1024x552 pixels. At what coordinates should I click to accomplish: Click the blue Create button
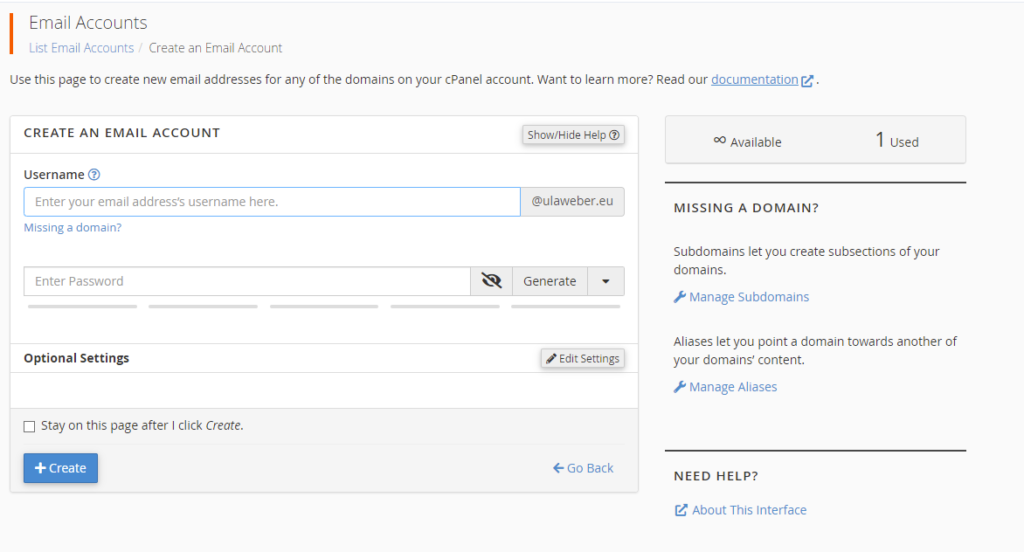pyautogui.click(x=61, y=468)
